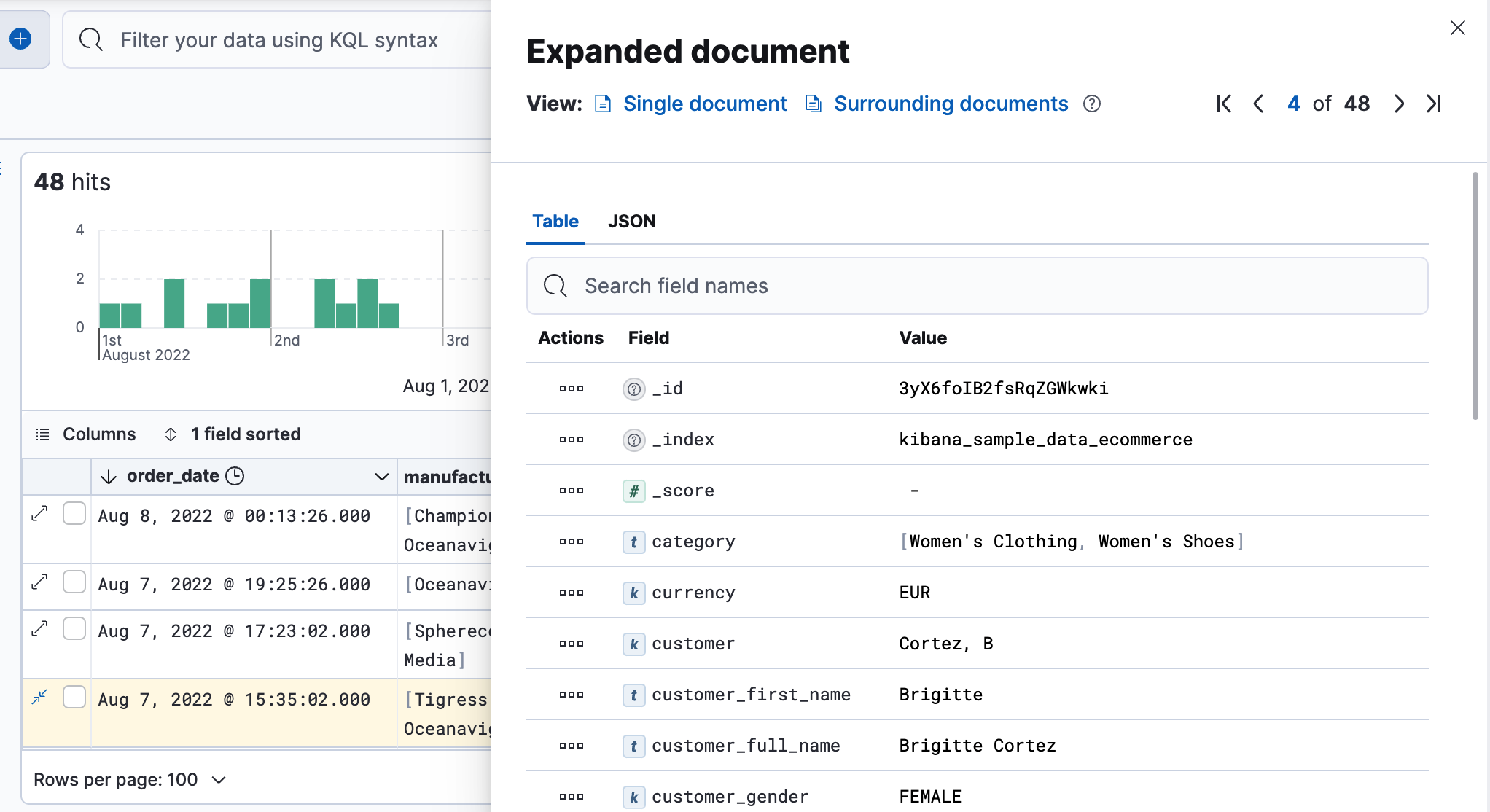Image resolution: width=1490 pixels, height=812 pixels.
Task: Click the clock icon on the order_date header
Action: pos(235,476)
